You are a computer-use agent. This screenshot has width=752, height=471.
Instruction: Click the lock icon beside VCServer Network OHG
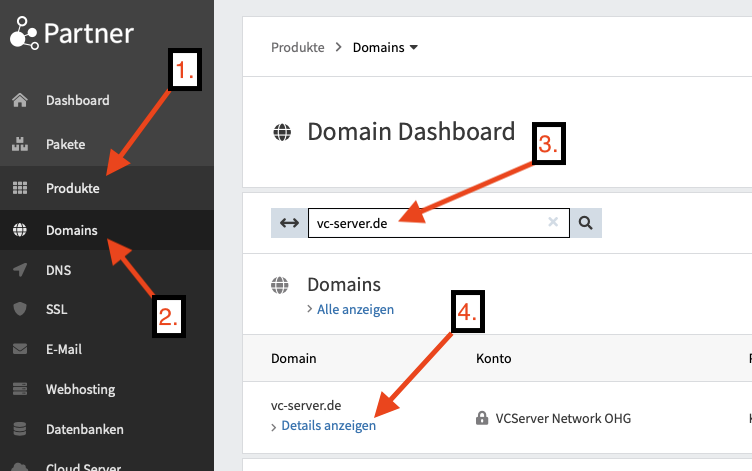(x=482, y=418)
